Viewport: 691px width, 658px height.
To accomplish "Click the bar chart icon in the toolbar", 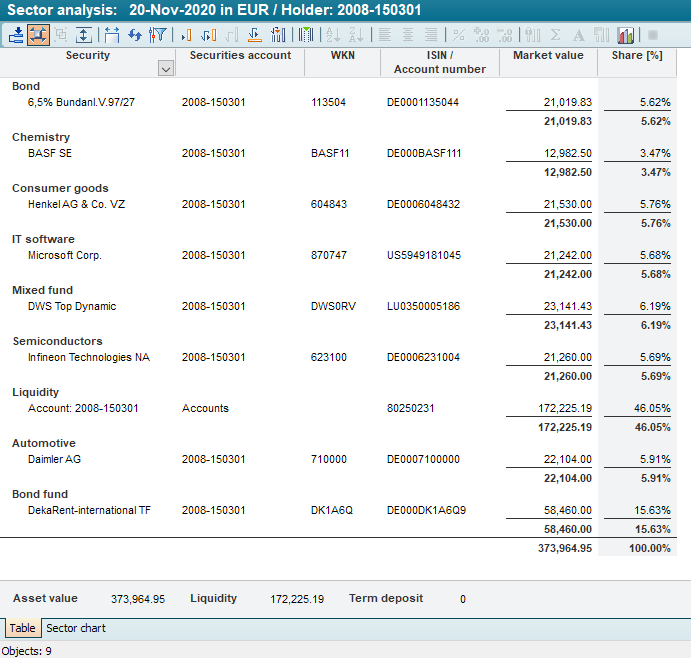I will (x=626, y=35).
